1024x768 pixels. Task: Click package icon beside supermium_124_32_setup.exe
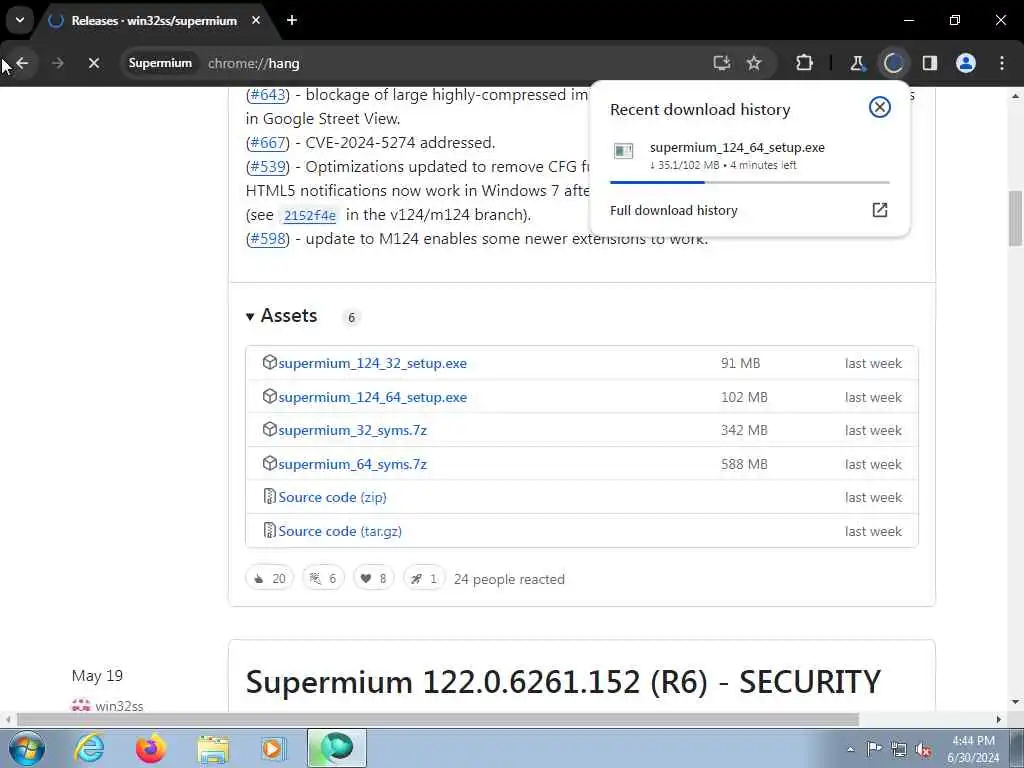(x=269, y=362)
